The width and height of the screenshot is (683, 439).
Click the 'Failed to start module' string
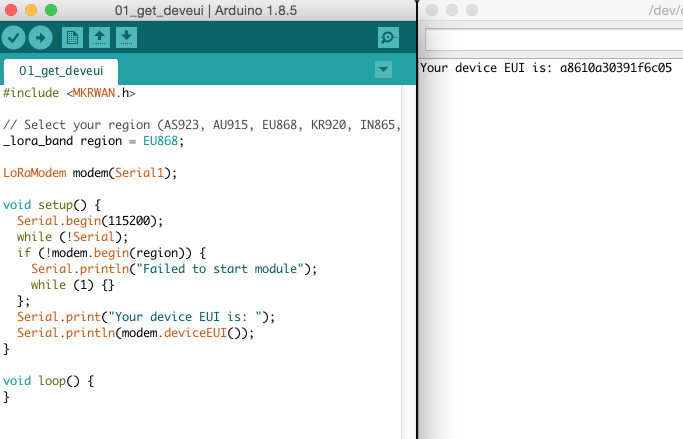(x=220, y=269)
